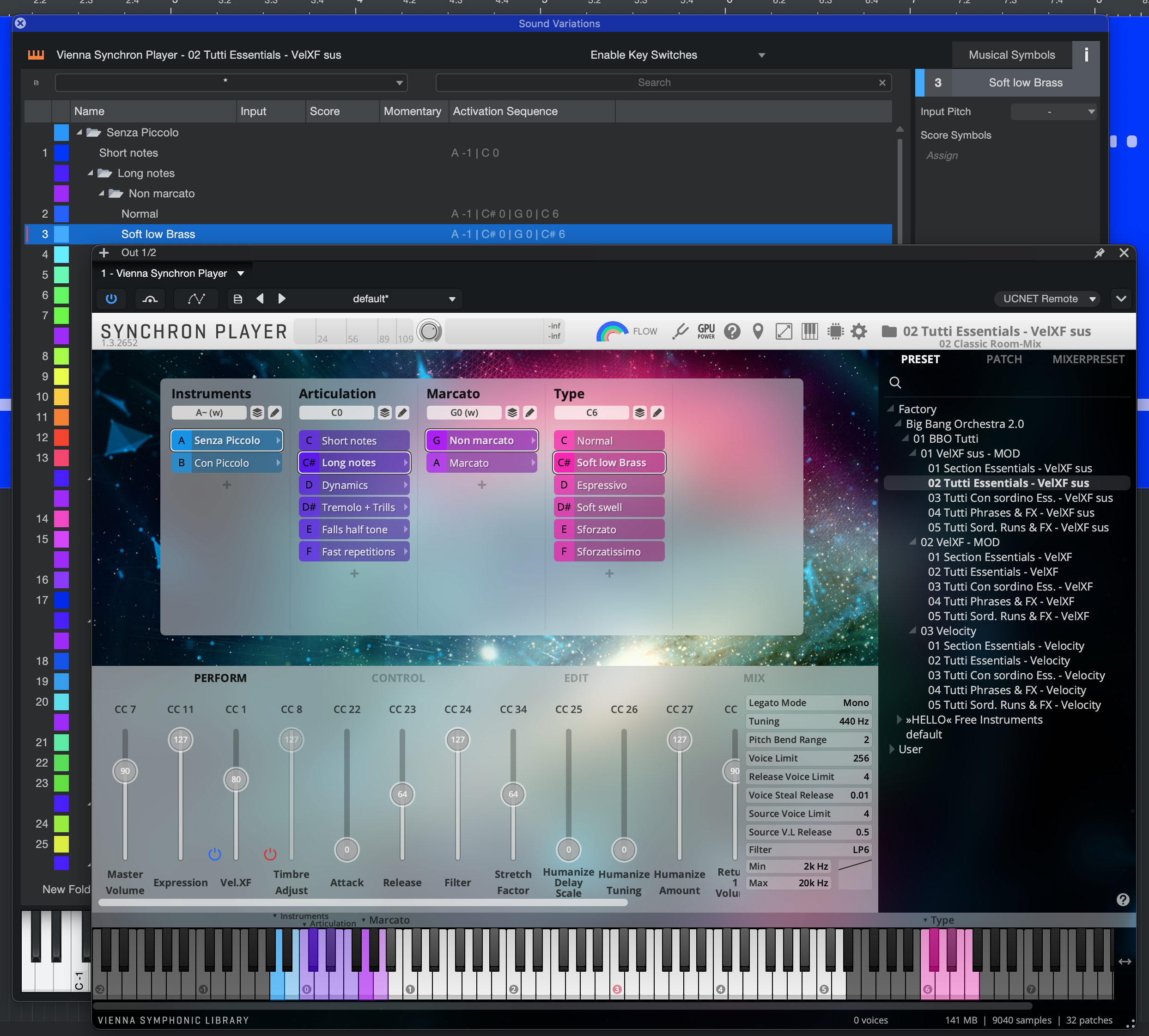Click the Release slider knob
This screenshot has width=1149, height=1036.
(x=402, y=794)
